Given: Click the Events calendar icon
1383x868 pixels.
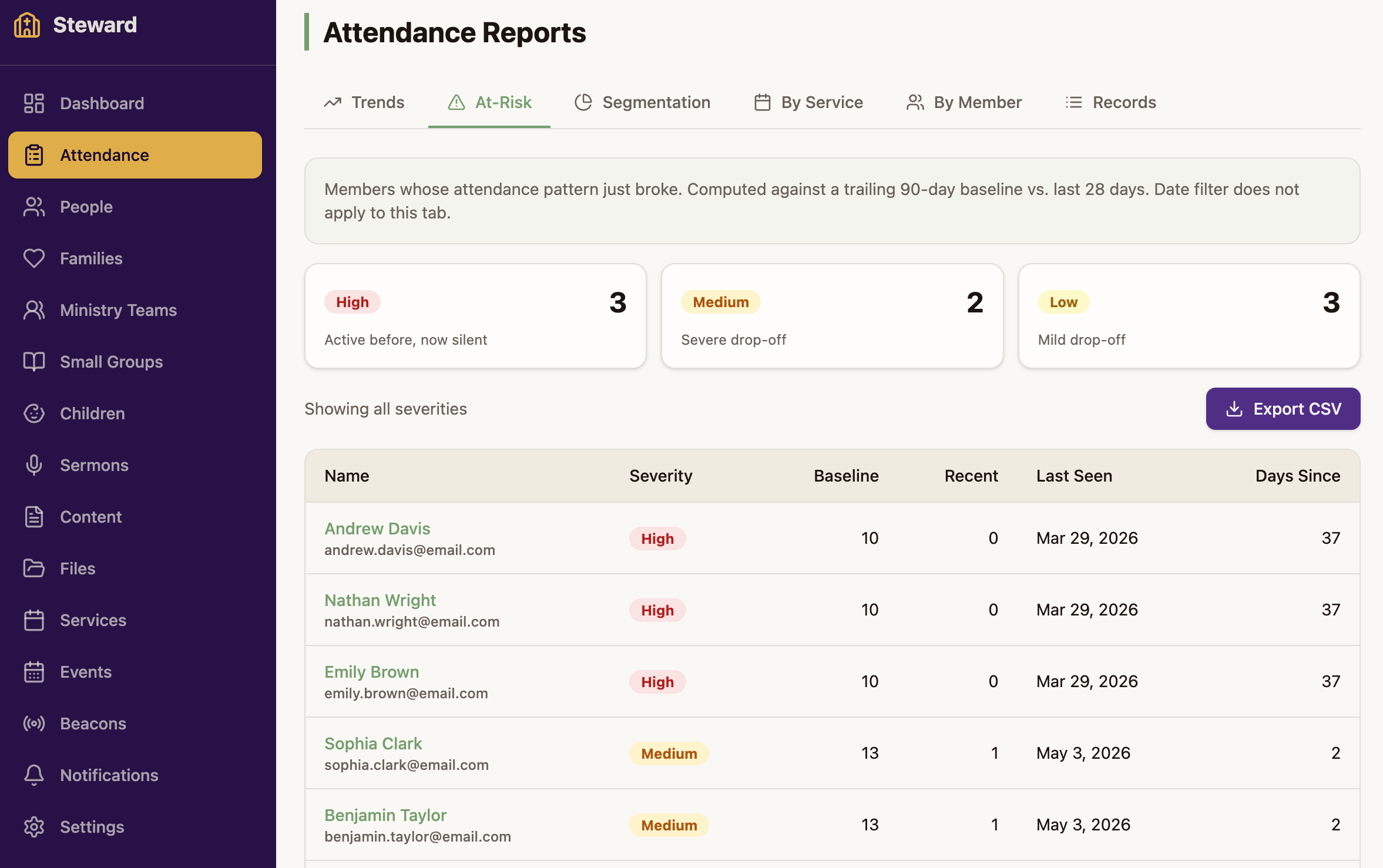Looking at the screenshot, I should point(34,672).
